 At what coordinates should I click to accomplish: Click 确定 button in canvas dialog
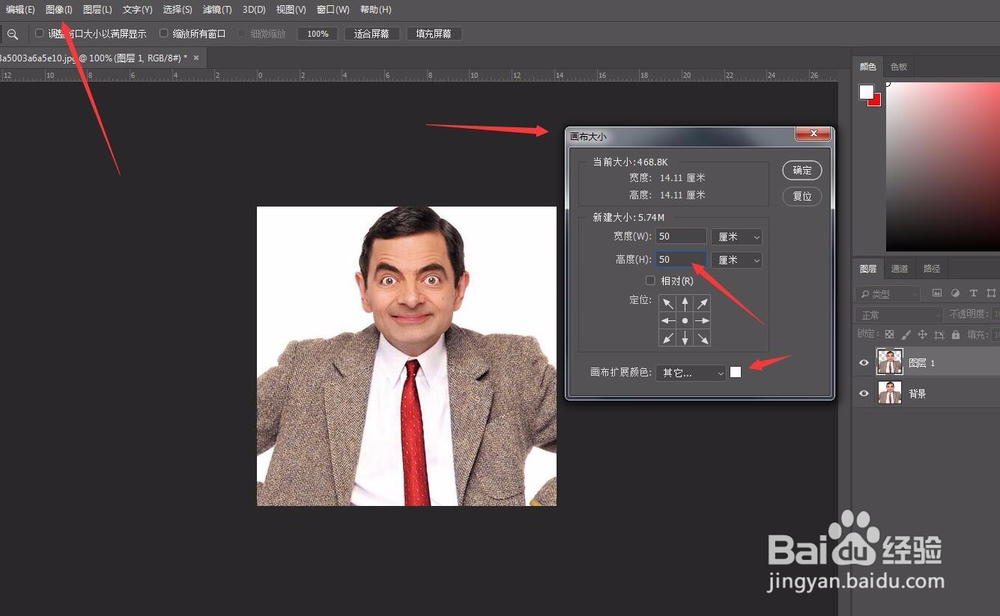click(x=802, y=170)
